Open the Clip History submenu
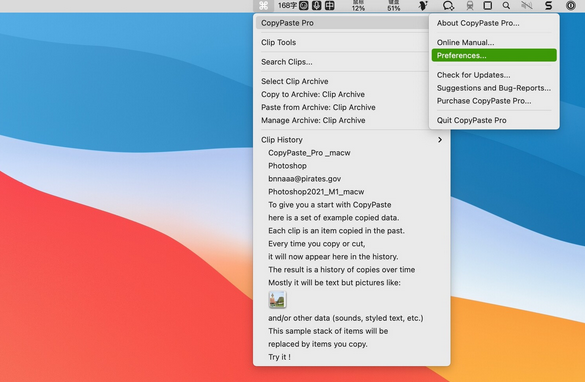The height and width of the screenshot is (382, 585). [x=351, y=140]
